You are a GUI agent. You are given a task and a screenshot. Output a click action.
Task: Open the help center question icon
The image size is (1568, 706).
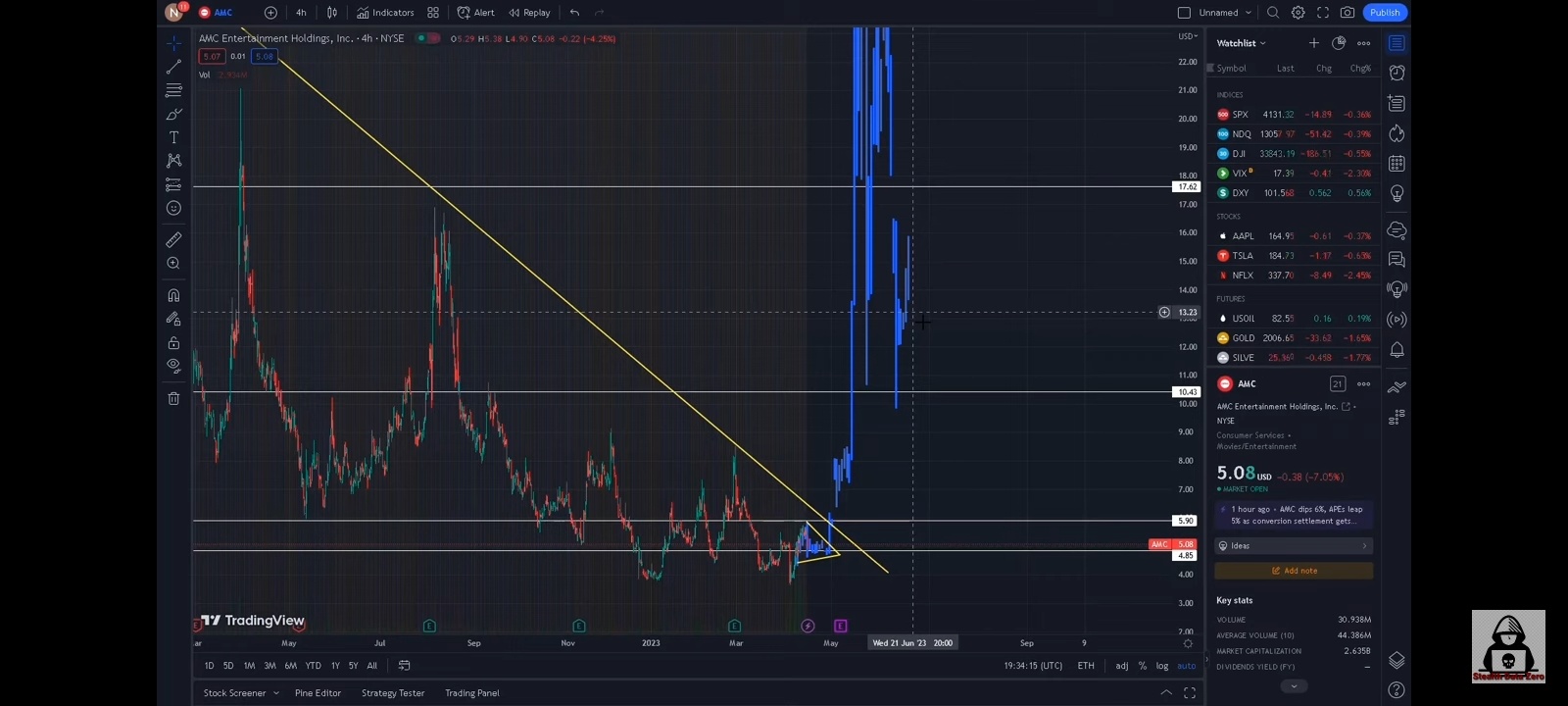tap(1396, 690)
